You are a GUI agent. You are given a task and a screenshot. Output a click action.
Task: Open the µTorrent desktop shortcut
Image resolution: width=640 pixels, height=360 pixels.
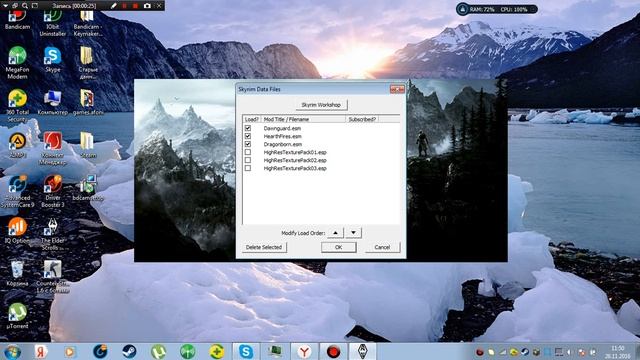(x=17, y=316)
